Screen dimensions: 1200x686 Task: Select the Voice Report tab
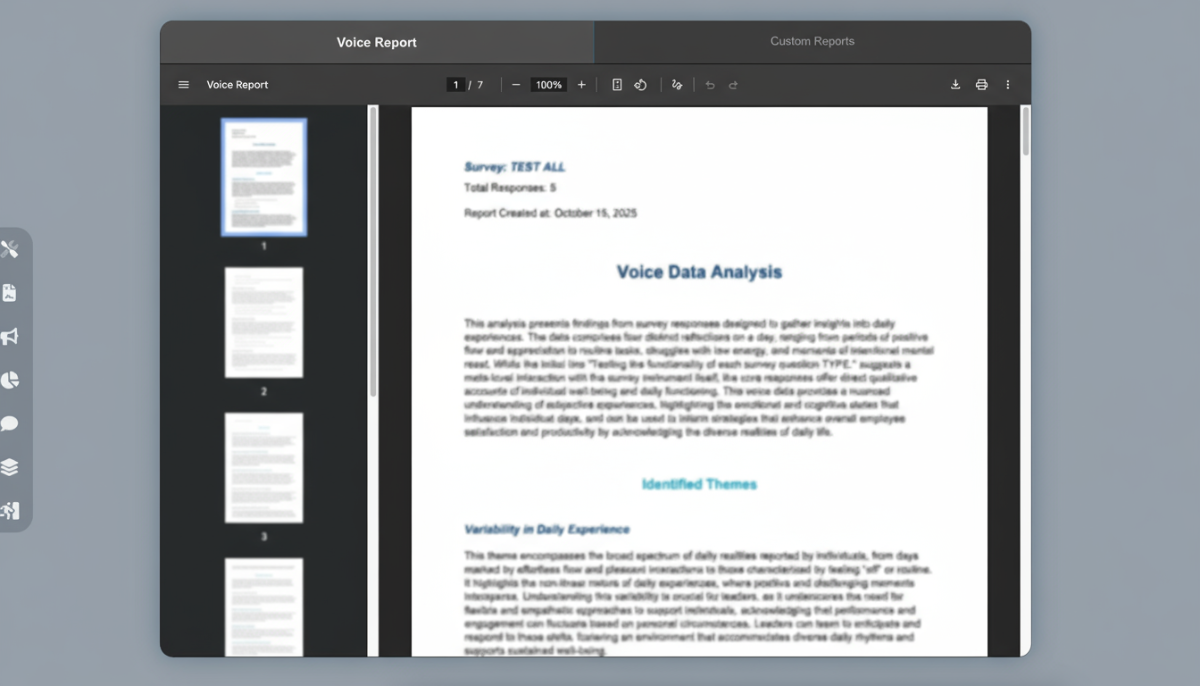(377, 42)
